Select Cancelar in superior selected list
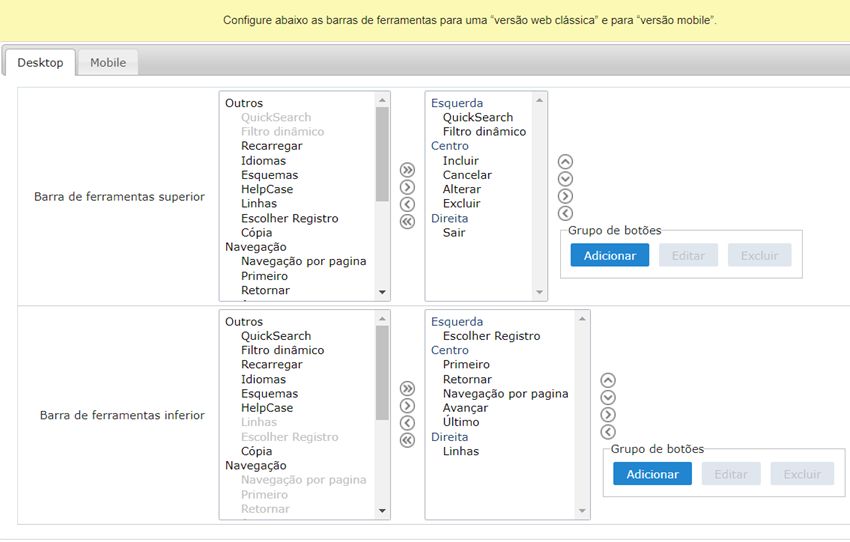The image size is (850, 542). [467, 175]
